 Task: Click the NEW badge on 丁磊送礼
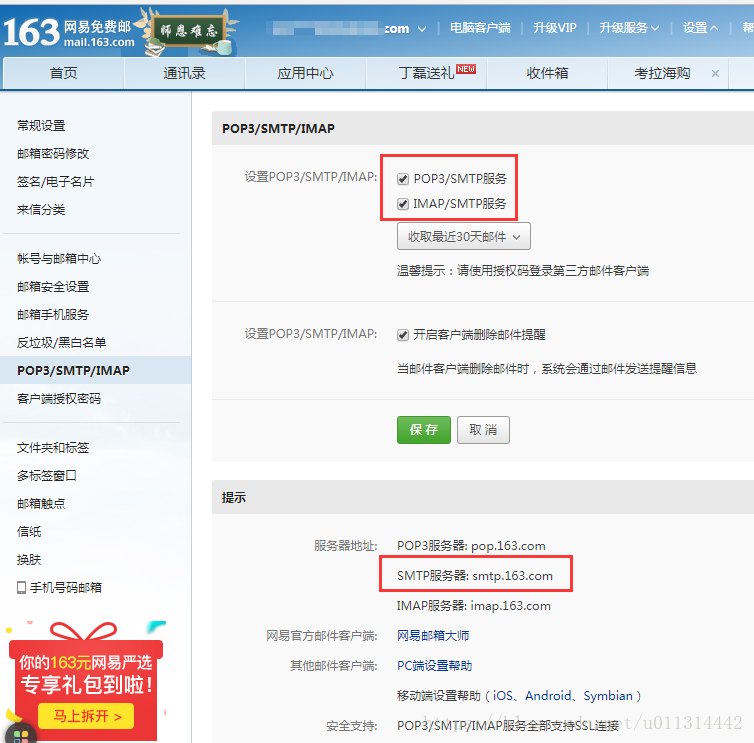pos(465,69)
